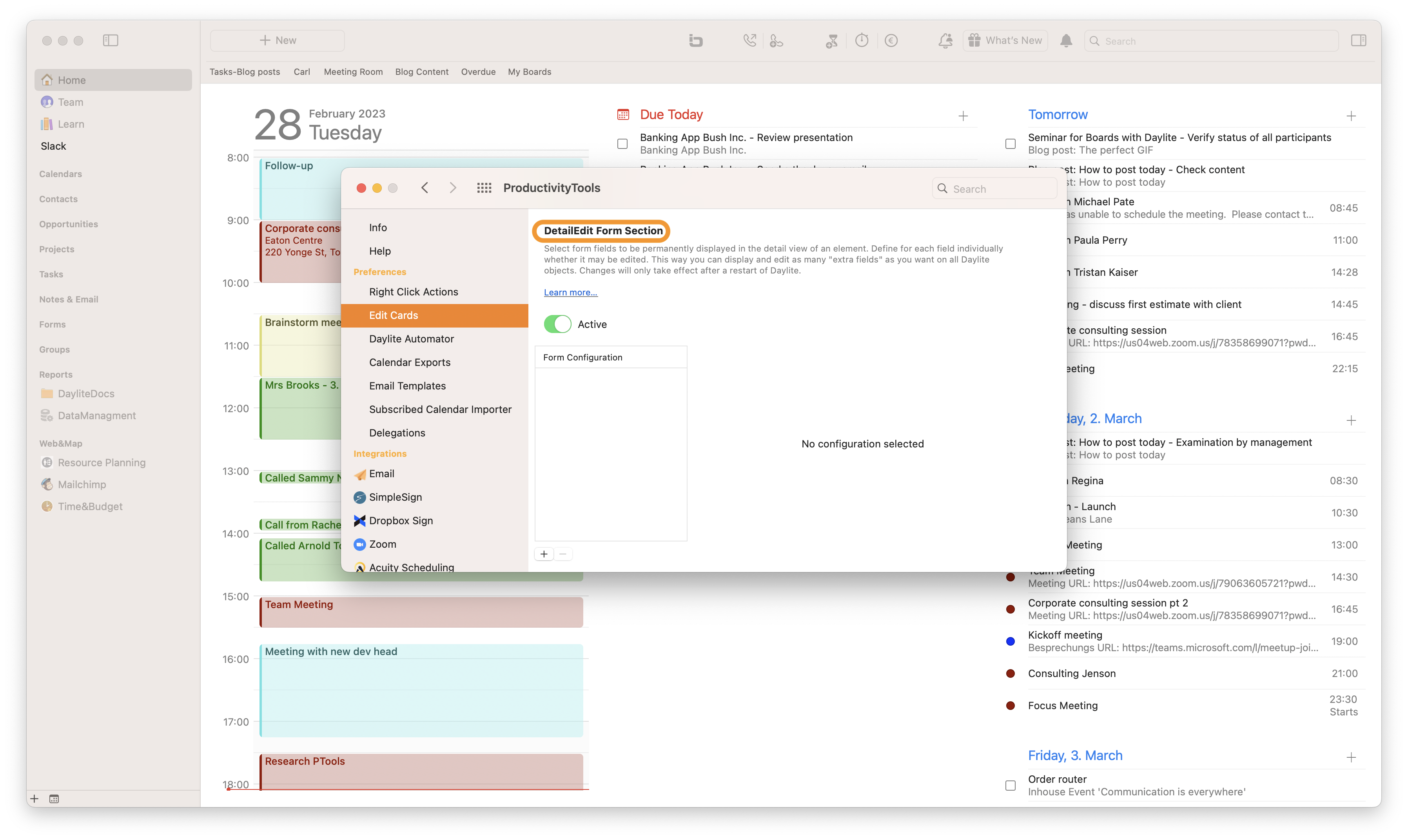Viewport: 1408px width, 840px height.
Task: Click the billomat-style 'b' toolbar icon
Action: pyautogui.click(x=696, y=40)
